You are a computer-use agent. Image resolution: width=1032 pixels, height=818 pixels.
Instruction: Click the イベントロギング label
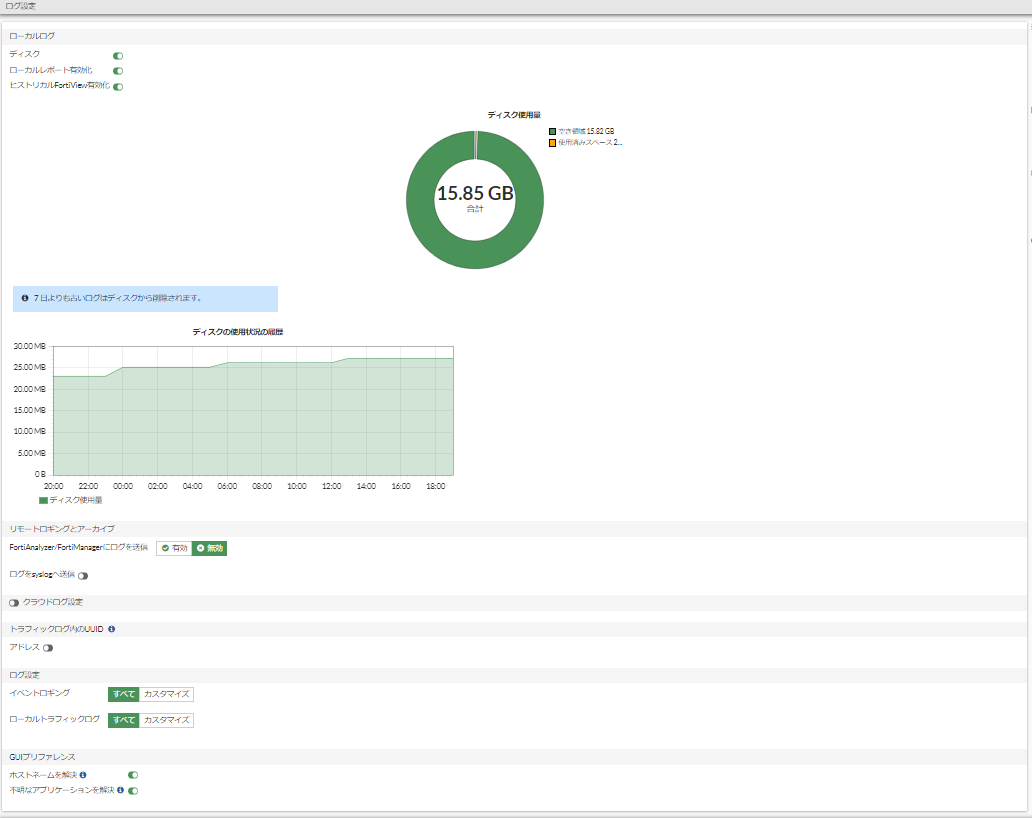39,693
